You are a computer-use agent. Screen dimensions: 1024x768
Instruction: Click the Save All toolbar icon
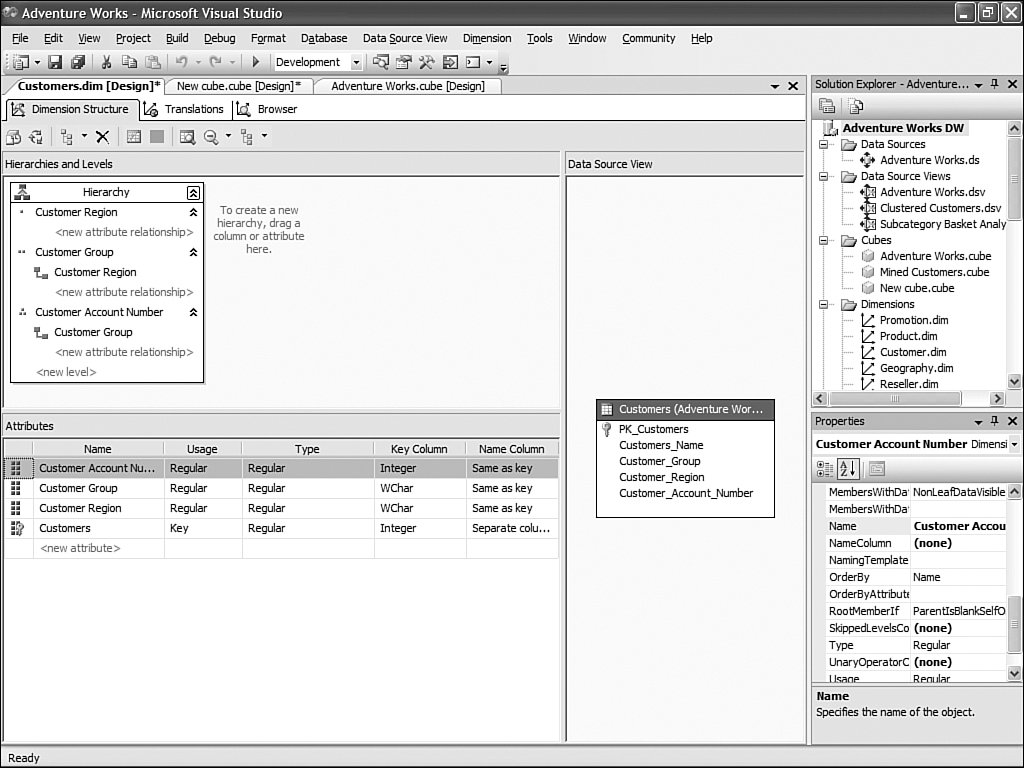(x=78, y=62)
